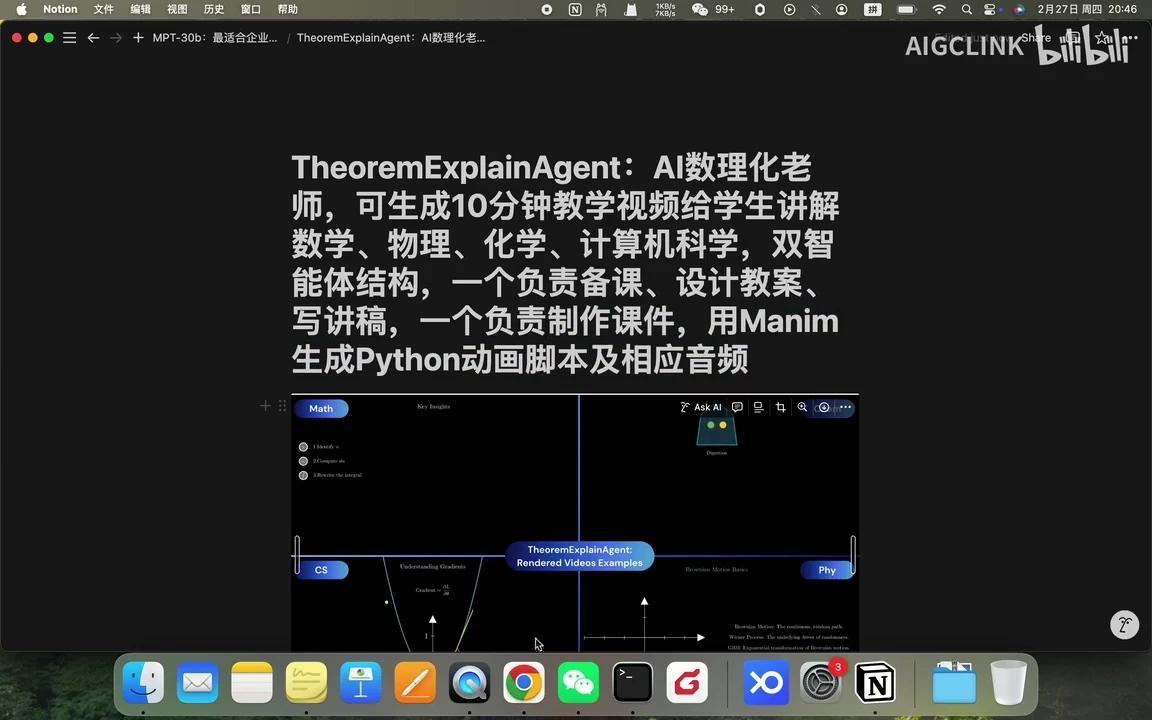The width and height of the screenshot is (1152, 720).
Task: Favorite this page using the star icon
Action: (x=1101, y=37)
